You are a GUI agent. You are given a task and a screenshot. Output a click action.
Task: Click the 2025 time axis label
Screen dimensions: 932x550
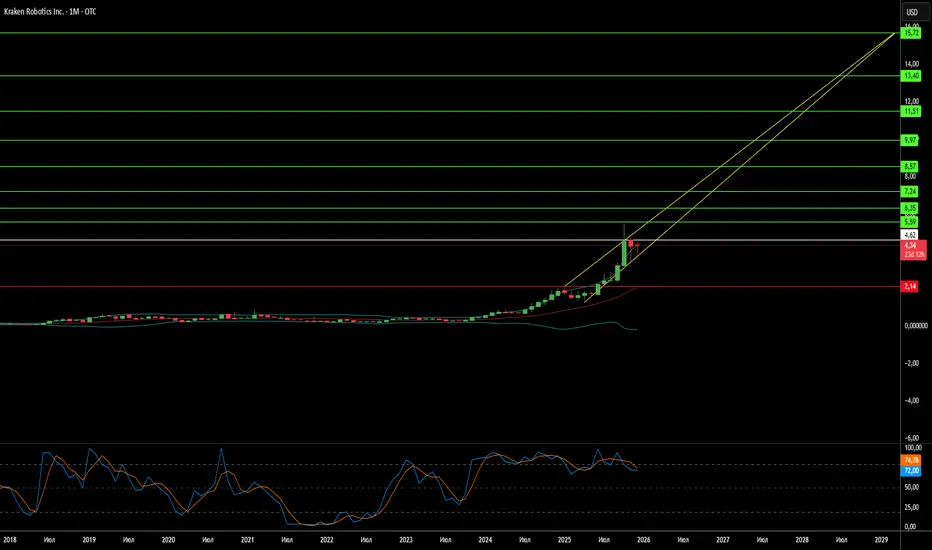[564, 540]
